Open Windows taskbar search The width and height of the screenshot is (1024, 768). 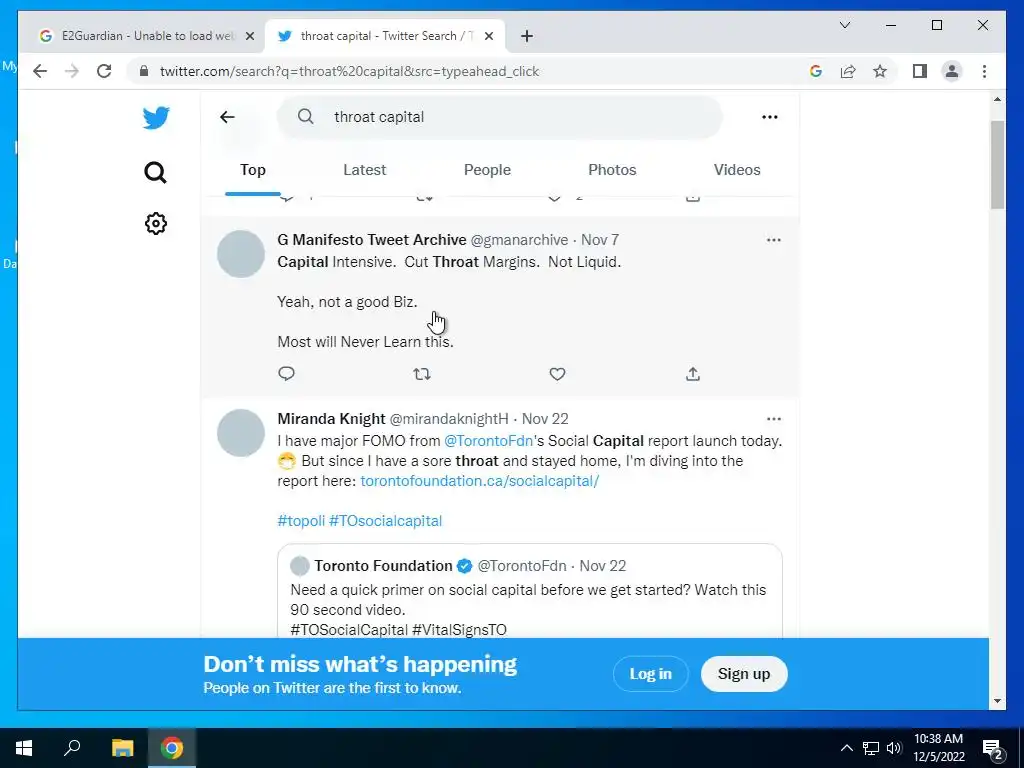(72, 748)
